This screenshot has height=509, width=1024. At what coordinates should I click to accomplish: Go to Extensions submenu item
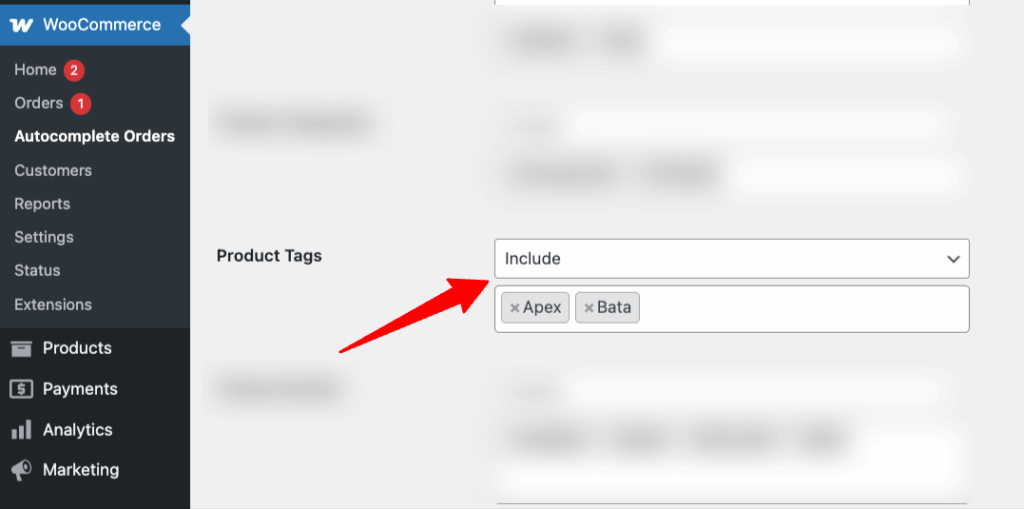pyautogui.click(x=53, y=304)
